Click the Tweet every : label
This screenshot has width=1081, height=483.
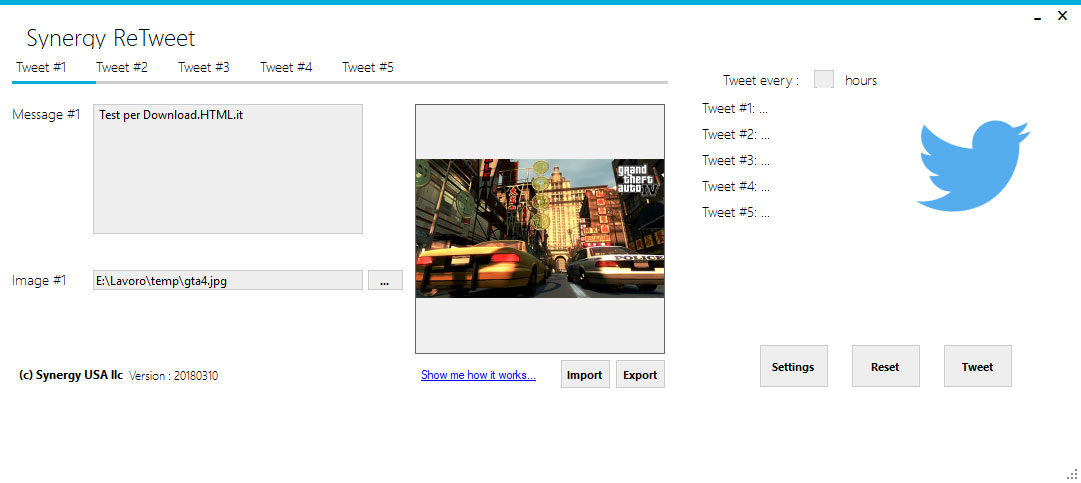tap(761, 81)
